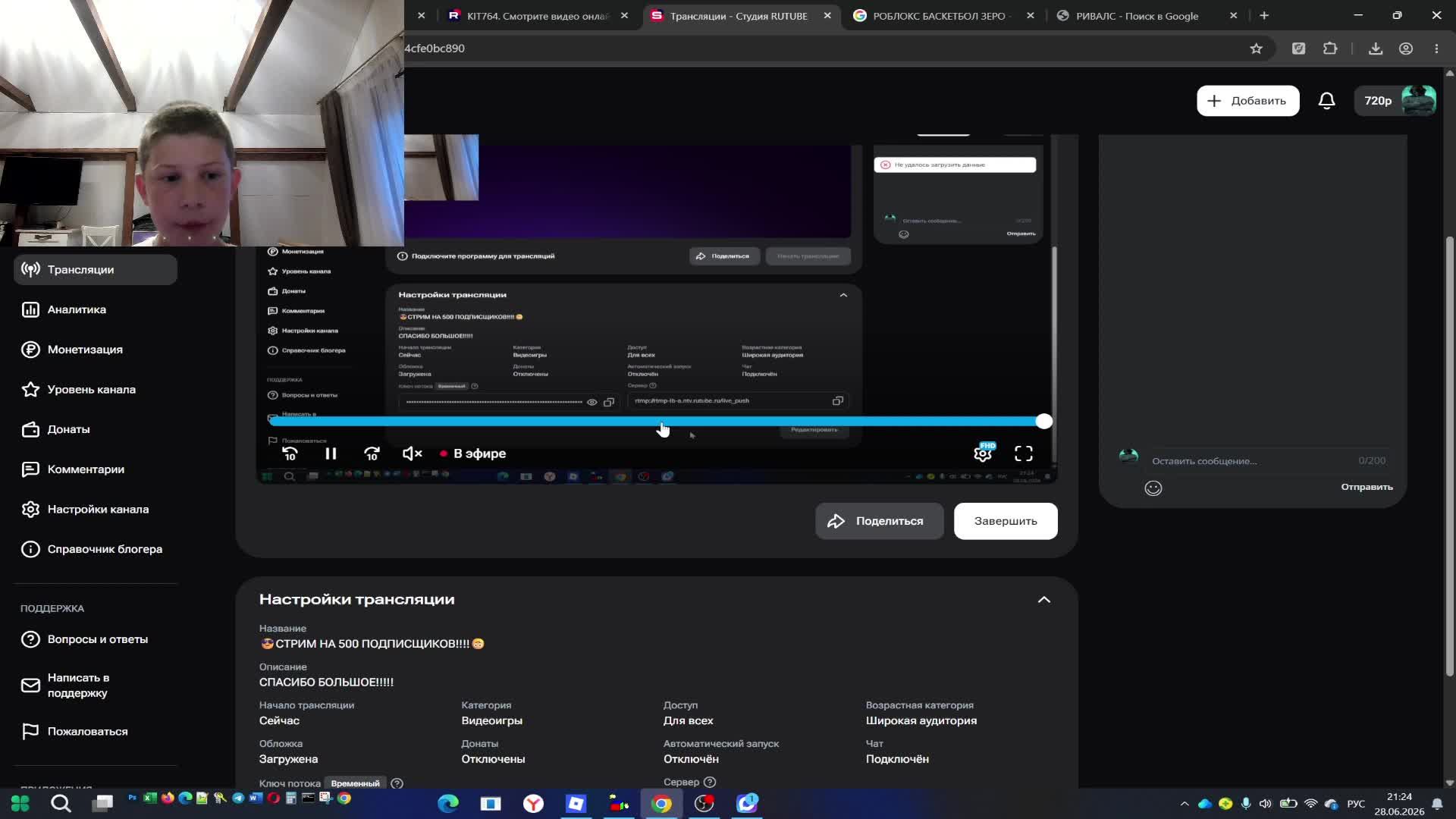
Task: Click the Поделиться button
Action: pyautogui.click(x=880, y=521)
